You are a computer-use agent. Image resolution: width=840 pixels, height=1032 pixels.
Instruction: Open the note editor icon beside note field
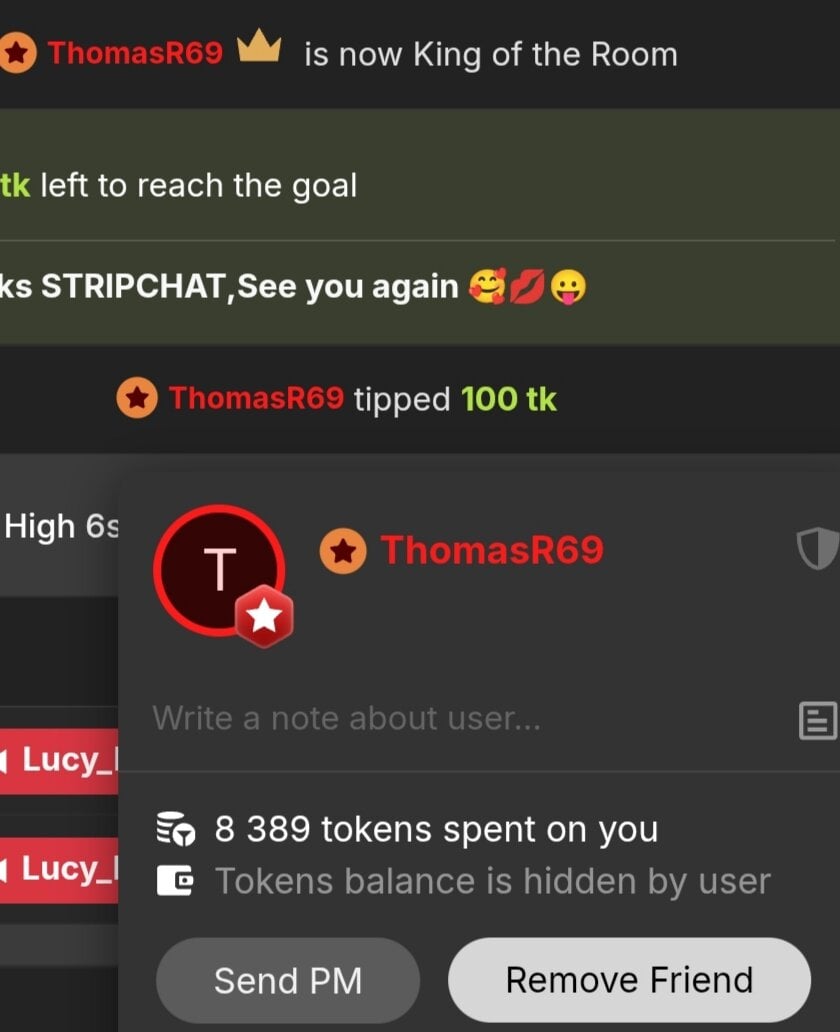coord(818,721)
